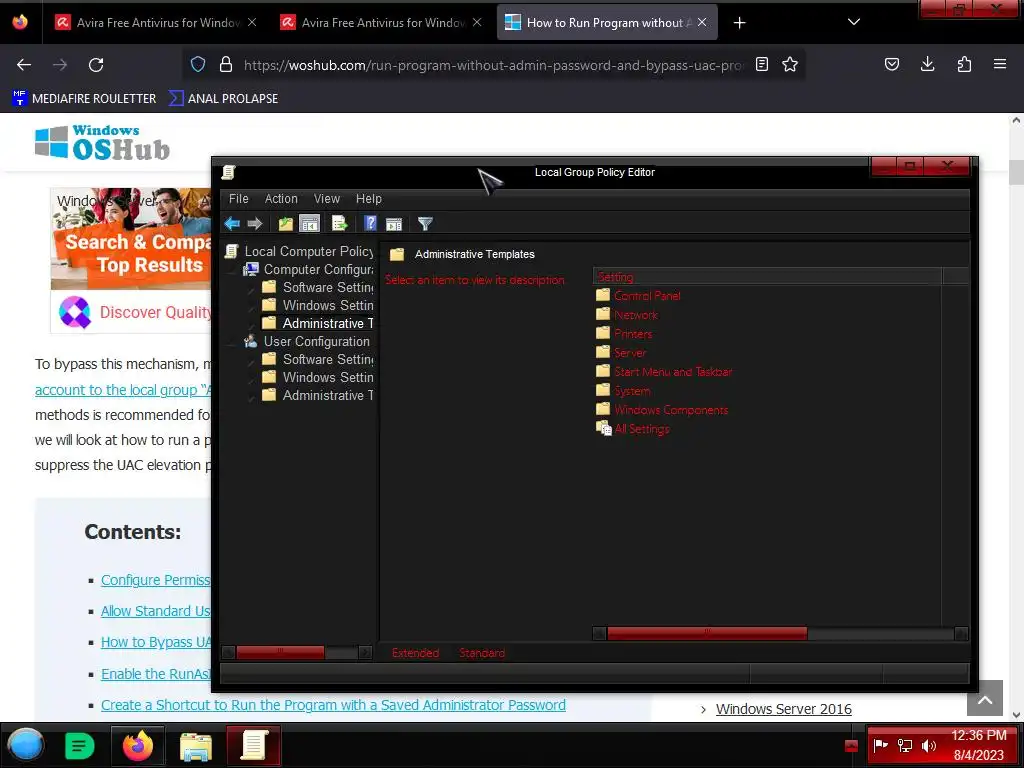The height and width of the screenshot is (768, 1024).
Task: Click the Firefox taskbar icon
Action: pyautogui.click(x=138, y=746)
